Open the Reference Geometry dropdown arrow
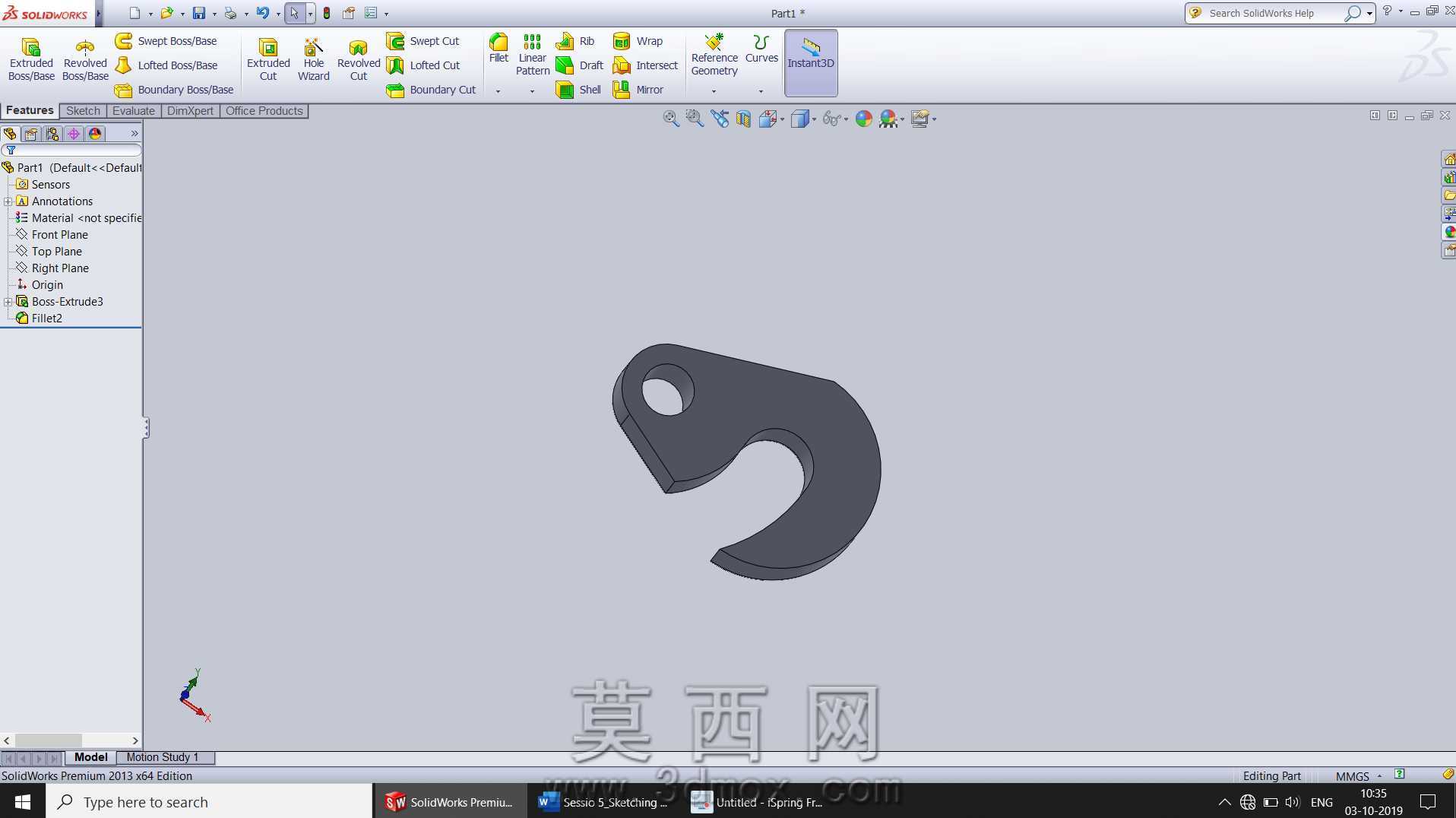The height and width of the screenshot is (818, 1456). [x=714, y=91]
